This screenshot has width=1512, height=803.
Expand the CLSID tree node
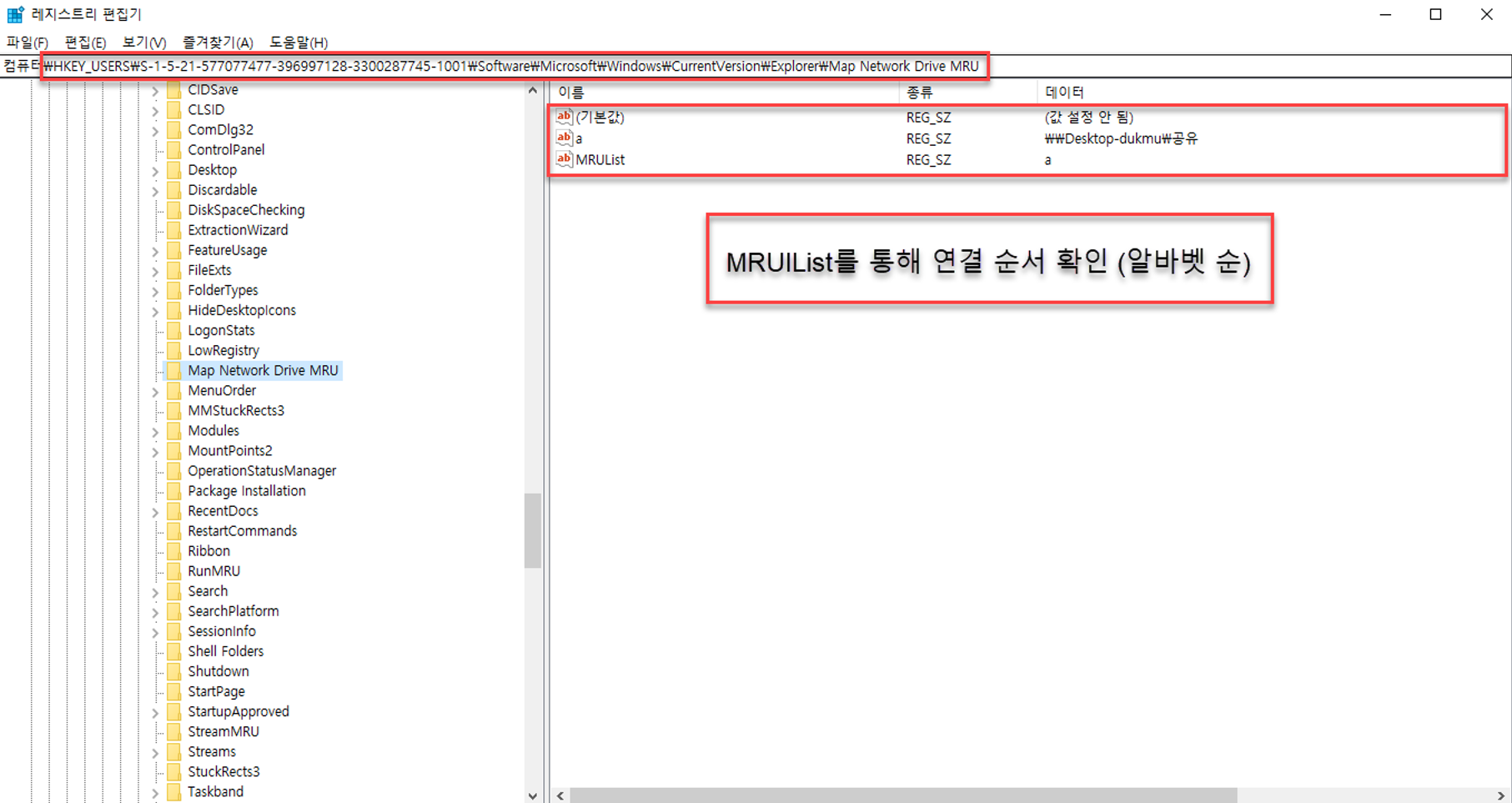coord(155,110)
